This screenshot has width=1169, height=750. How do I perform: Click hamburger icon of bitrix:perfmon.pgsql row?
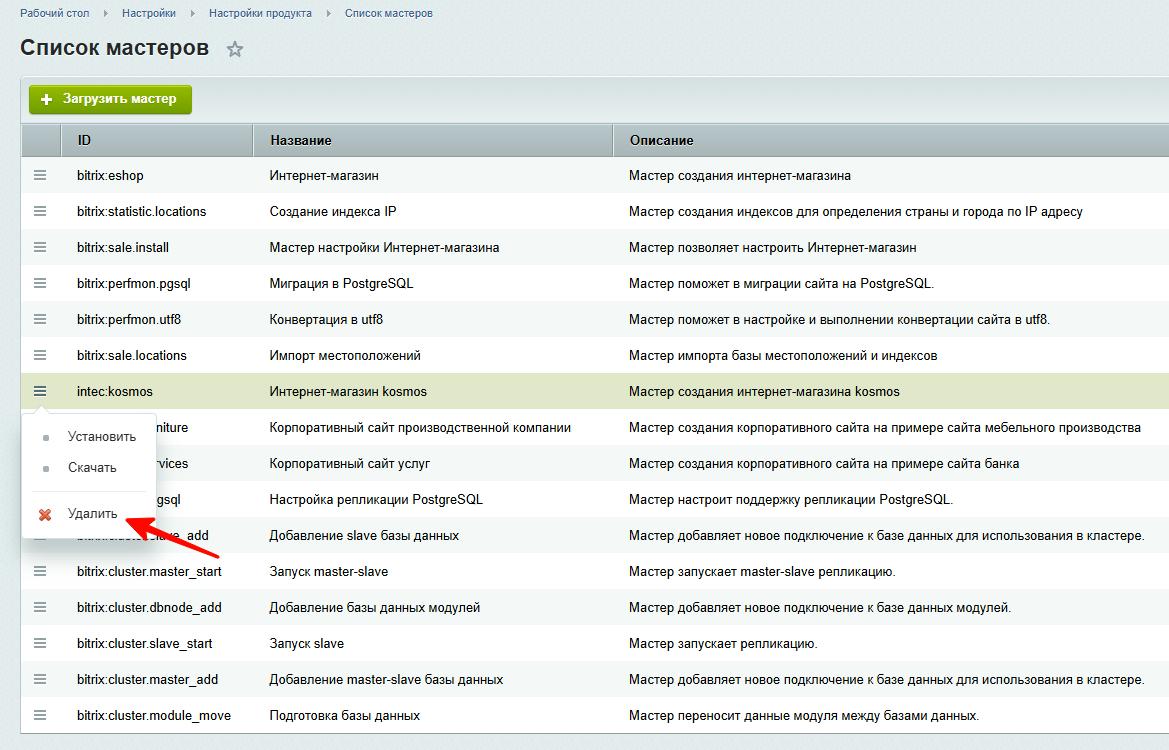(x=40, y=283)
